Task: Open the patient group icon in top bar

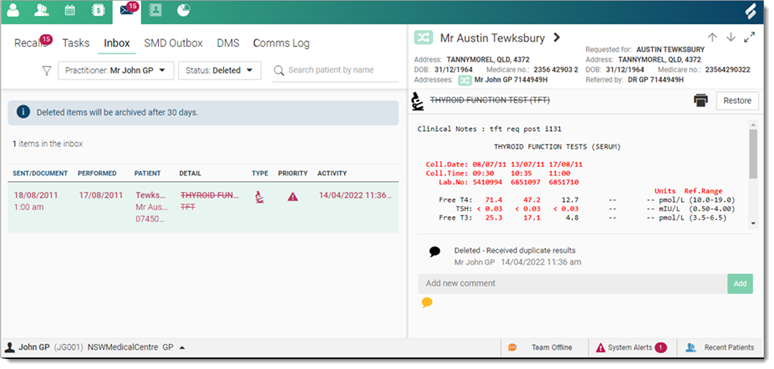Action: pos(41,10)
